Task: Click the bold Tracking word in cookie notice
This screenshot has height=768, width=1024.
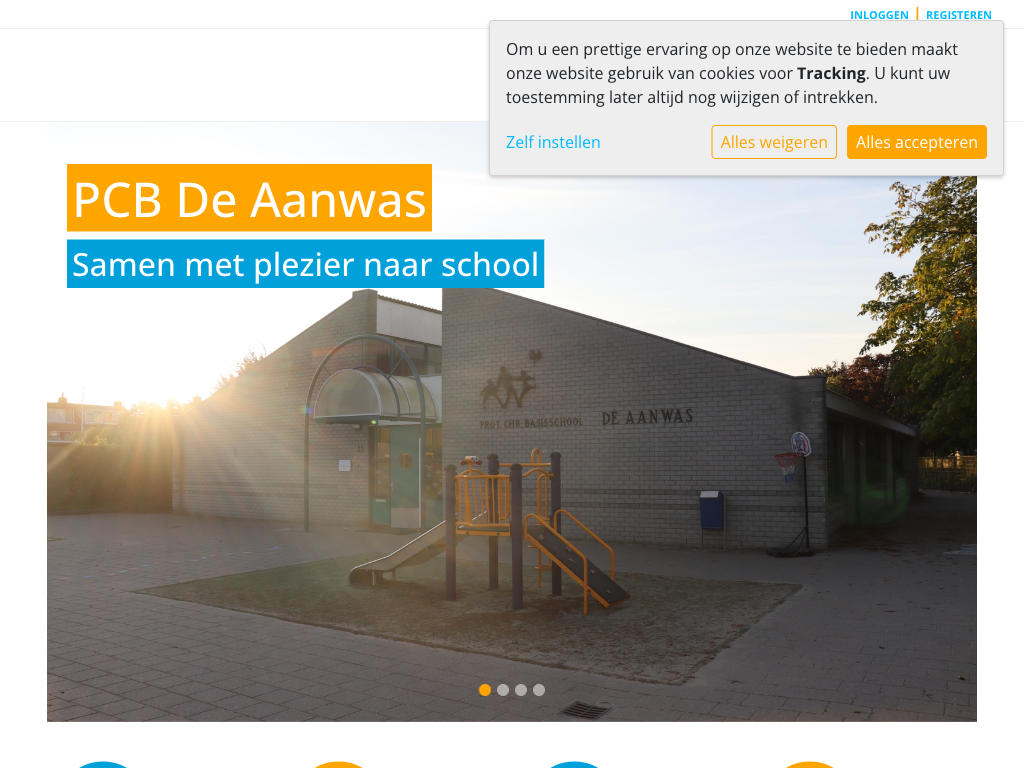Action: (831, 73)
